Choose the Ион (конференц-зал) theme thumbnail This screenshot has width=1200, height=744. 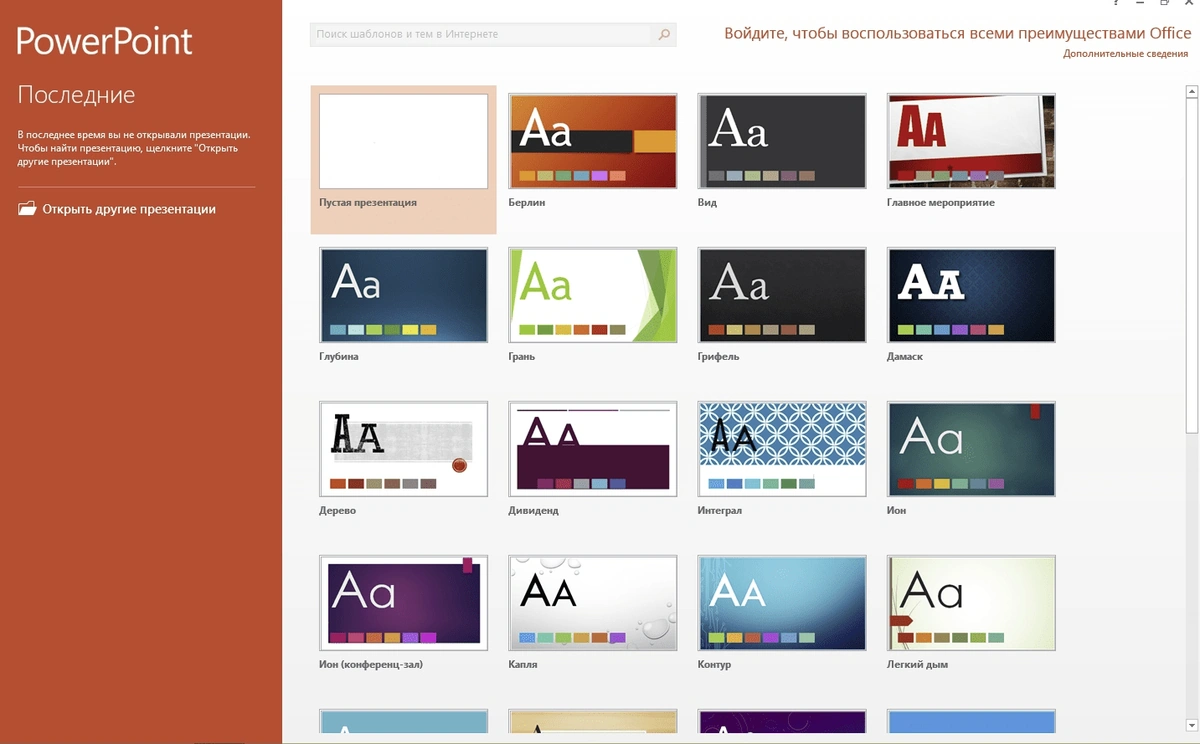click(404, 603)
